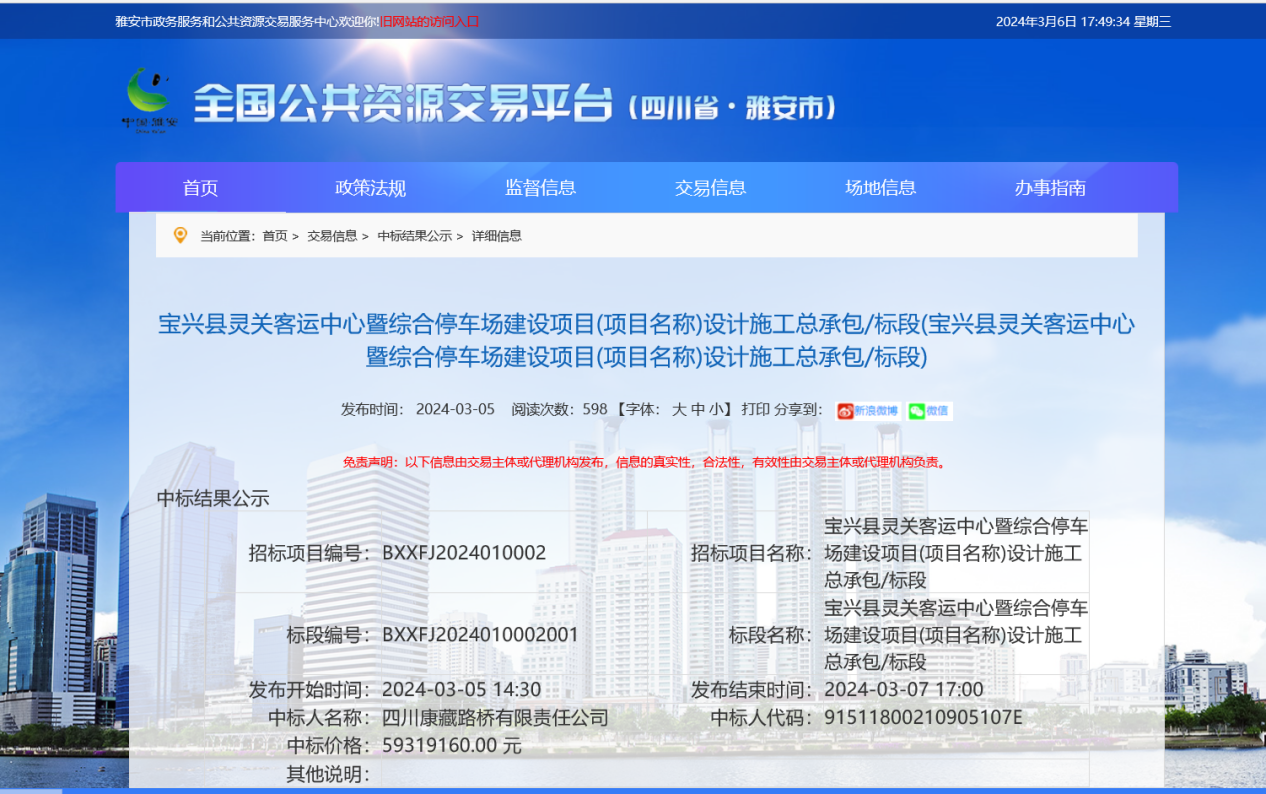Go to 首页 in the breadcrumb
This screenshot has height=794, width=1266.
tap(274, 236)
